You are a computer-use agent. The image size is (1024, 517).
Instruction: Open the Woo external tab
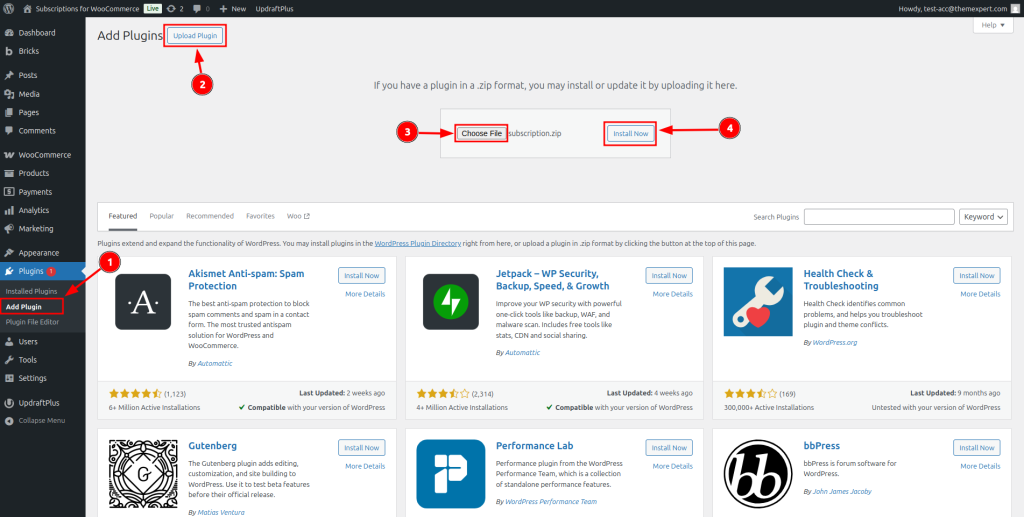point(298,216)
